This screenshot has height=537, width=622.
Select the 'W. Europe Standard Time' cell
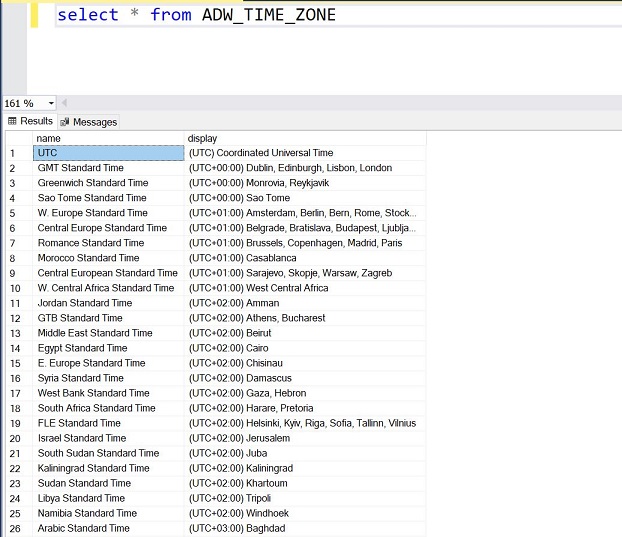click(x=109, y=213)
